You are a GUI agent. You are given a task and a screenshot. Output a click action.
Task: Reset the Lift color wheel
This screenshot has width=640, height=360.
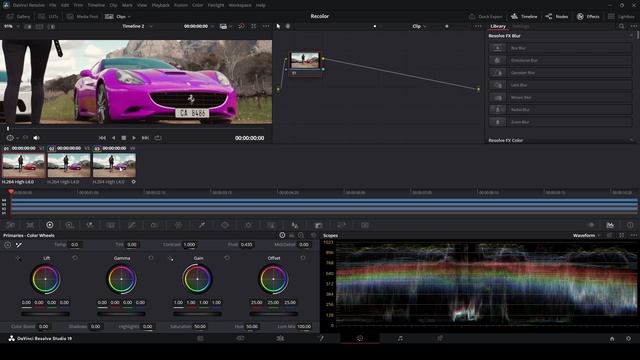pos(75,258)
